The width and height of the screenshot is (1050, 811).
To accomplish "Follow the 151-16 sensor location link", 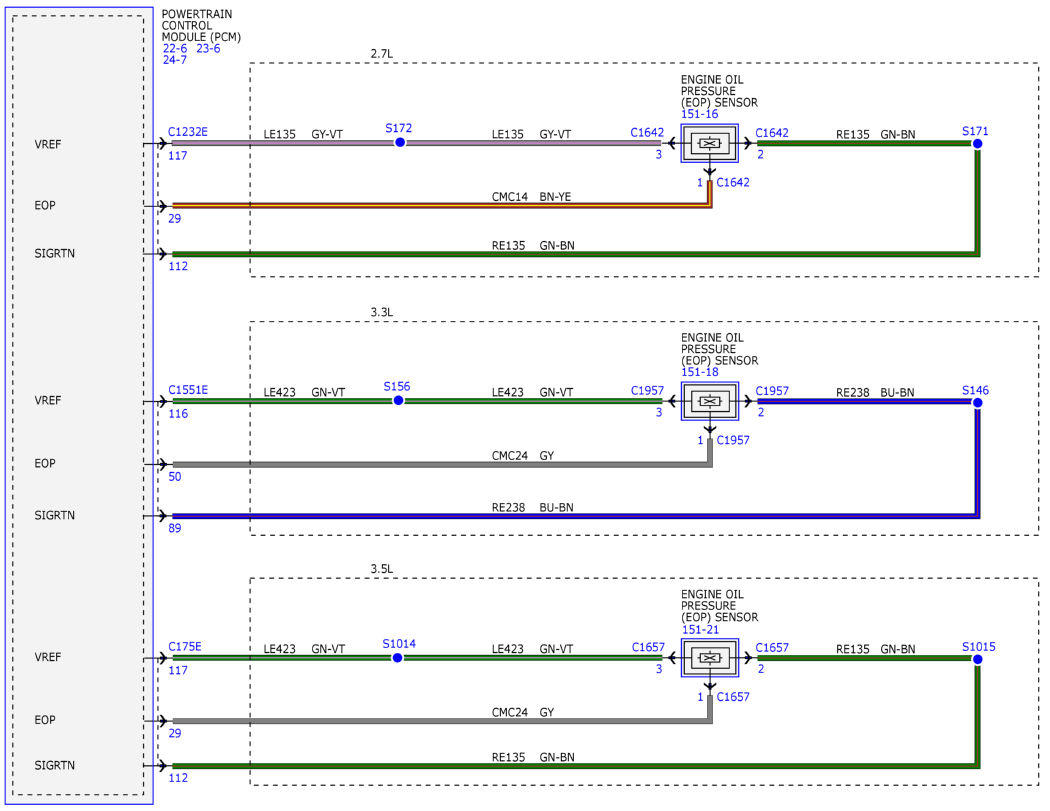I will click(700, 114).
